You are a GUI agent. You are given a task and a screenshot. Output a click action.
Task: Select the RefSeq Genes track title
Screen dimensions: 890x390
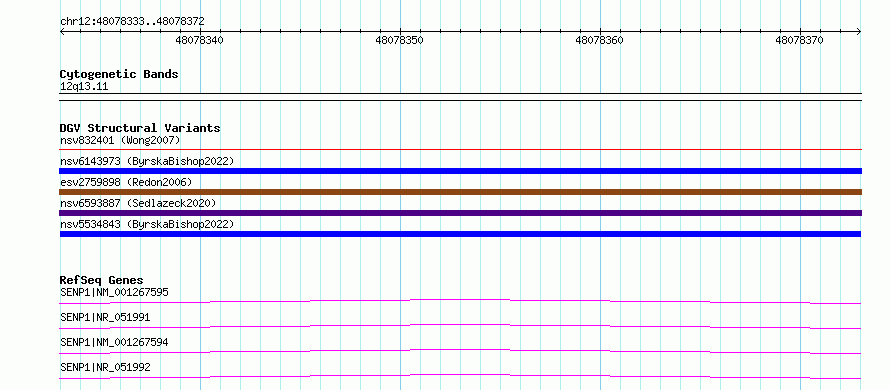pos(101,280)
